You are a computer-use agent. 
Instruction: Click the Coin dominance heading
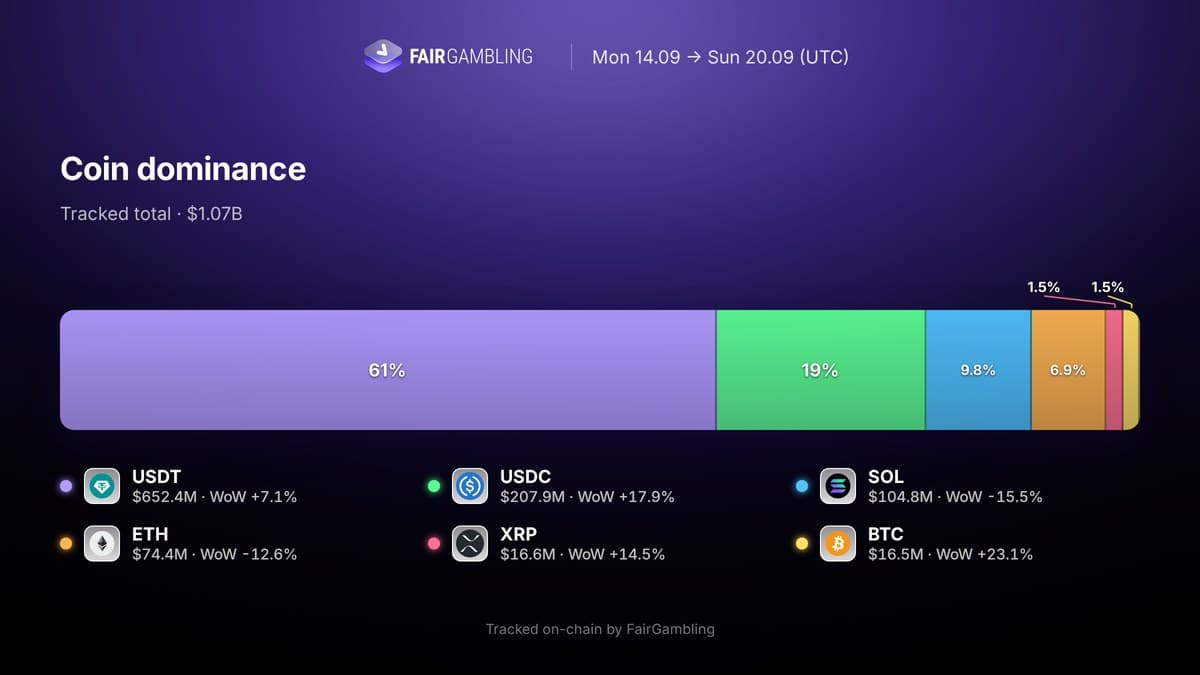pos(183,169)
